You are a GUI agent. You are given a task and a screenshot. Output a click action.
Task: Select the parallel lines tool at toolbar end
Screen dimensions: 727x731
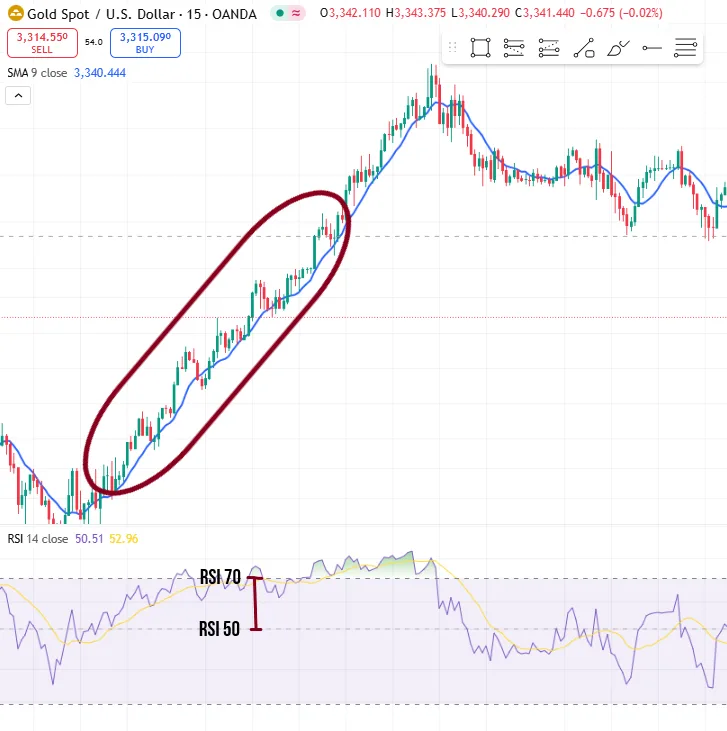686,47
